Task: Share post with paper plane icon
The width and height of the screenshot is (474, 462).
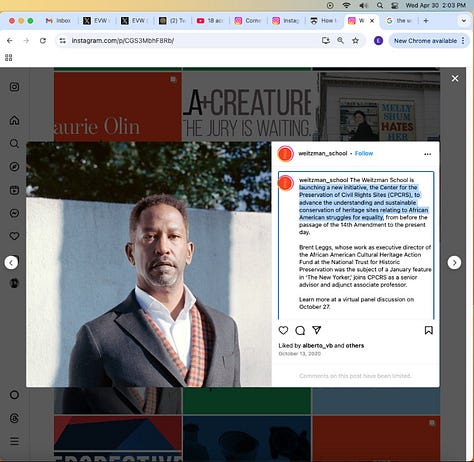Action: click(x=317, y=330)
